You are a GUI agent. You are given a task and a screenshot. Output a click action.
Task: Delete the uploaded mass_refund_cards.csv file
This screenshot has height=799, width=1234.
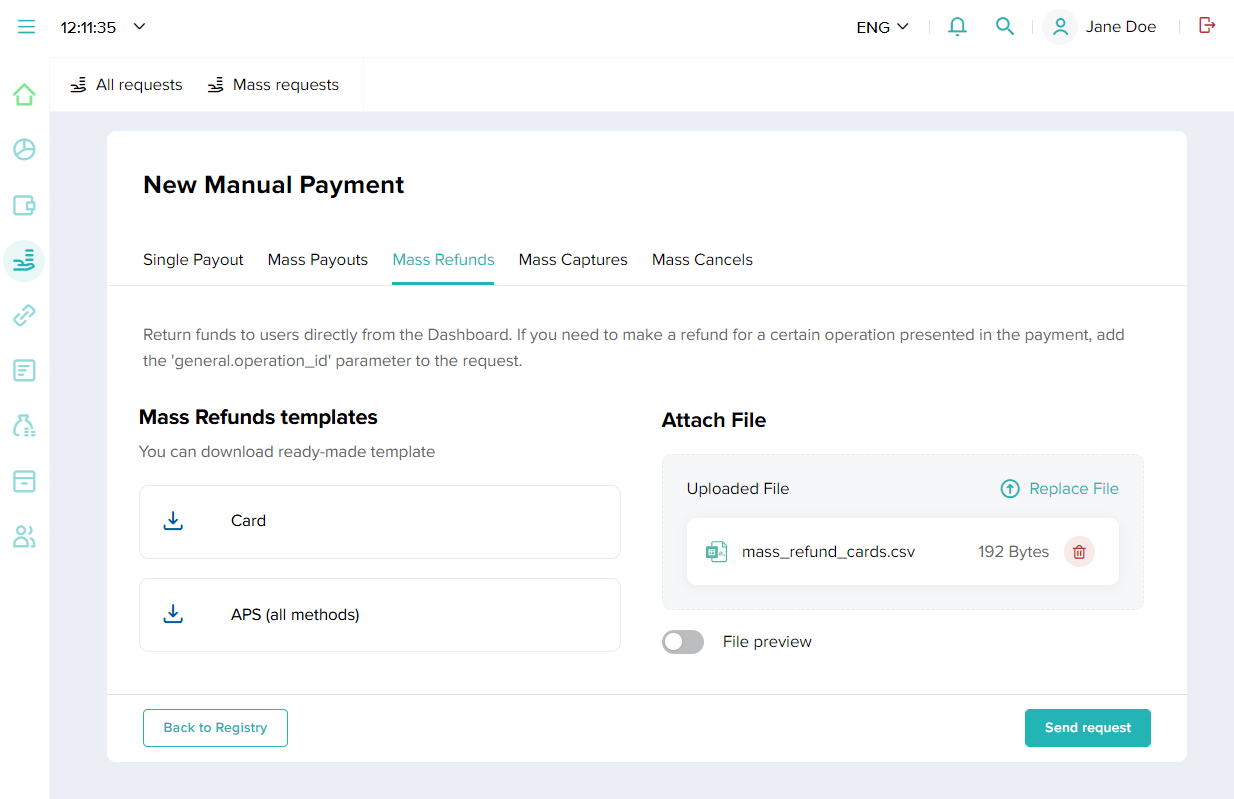(x=1079, y=551)
